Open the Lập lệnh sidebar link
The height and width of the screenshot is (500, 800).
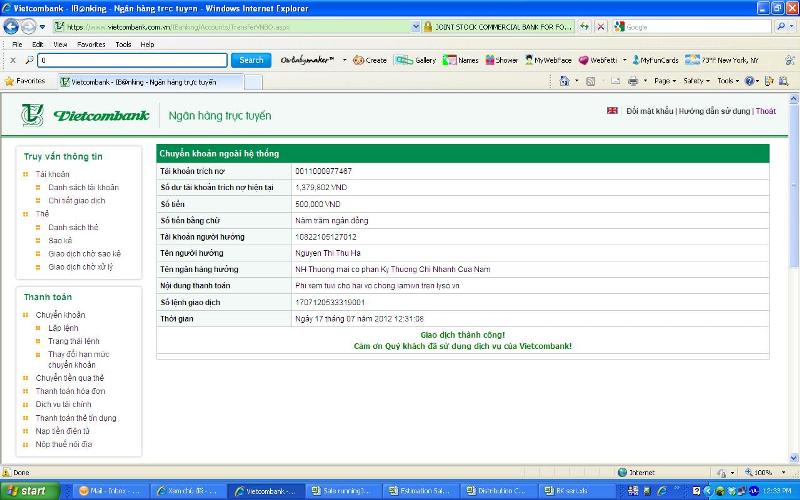pos(63,328)
